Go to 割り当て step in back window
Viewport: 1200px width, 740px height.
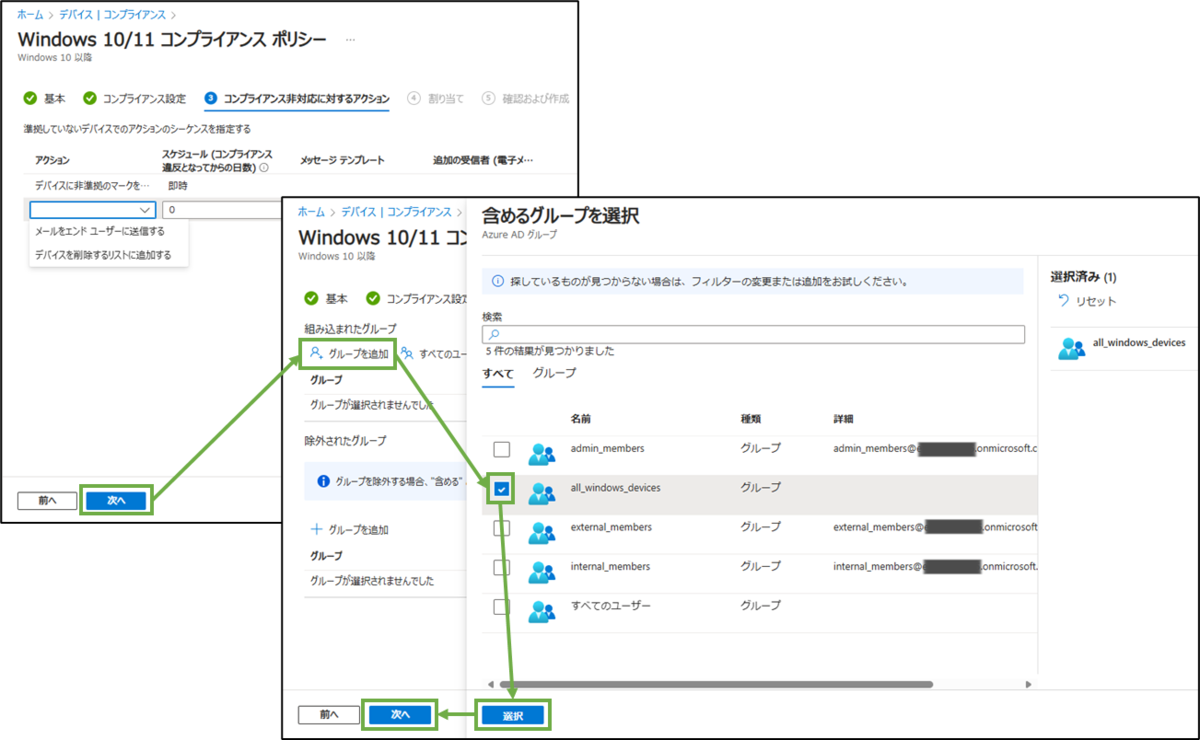435,98
